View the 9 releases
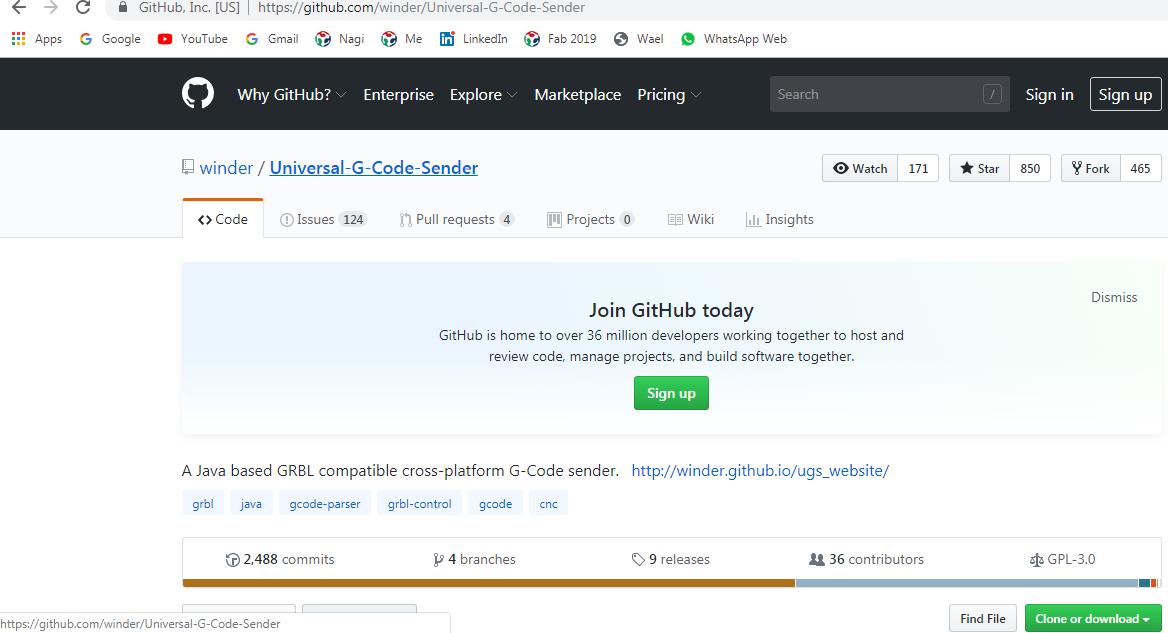Image resolution: width=1168 pixels, height=633 pixels. pyautogui.click(x=670, y=559)
